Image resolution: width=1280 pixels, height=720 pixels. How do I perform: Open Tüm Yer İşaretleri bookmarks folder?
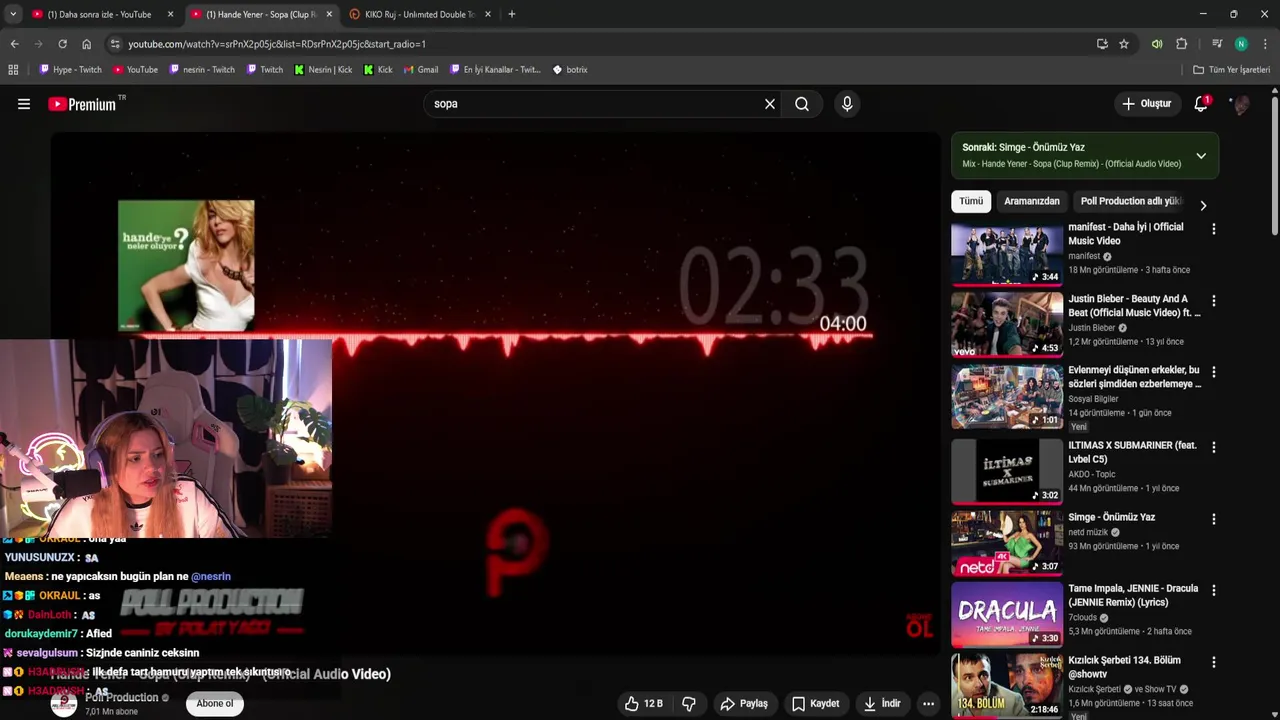[1231, 70]
